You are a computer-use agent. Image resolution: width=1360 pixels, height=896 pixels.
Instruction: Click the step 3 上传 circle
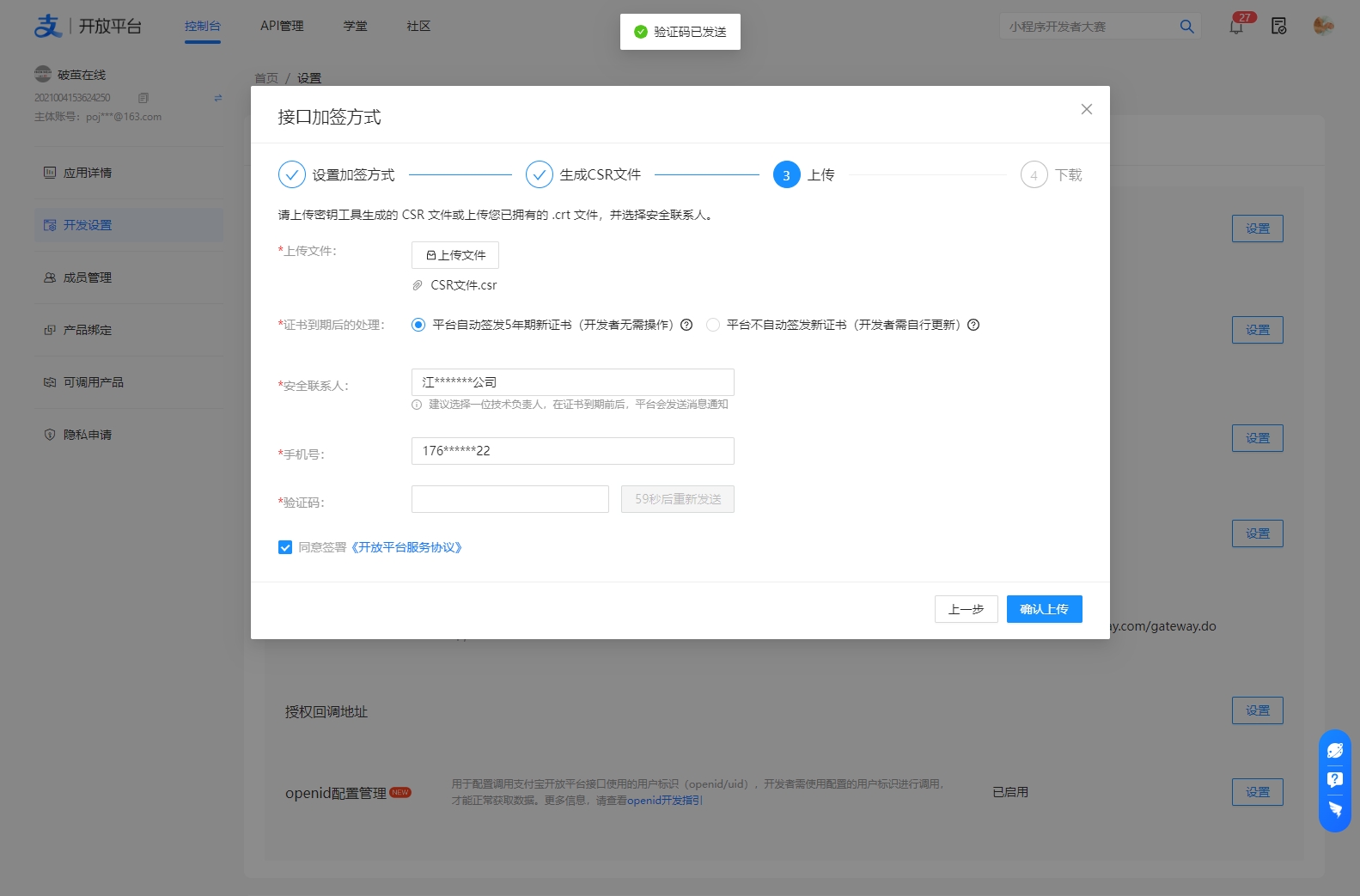pyautogui.click(x=787, y=174)
